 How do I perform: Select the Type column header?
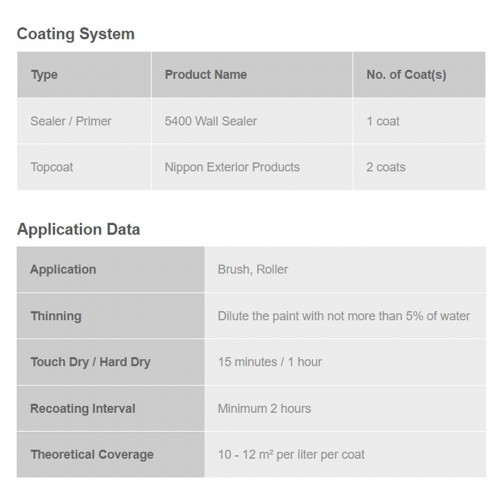tap(84, 75)
